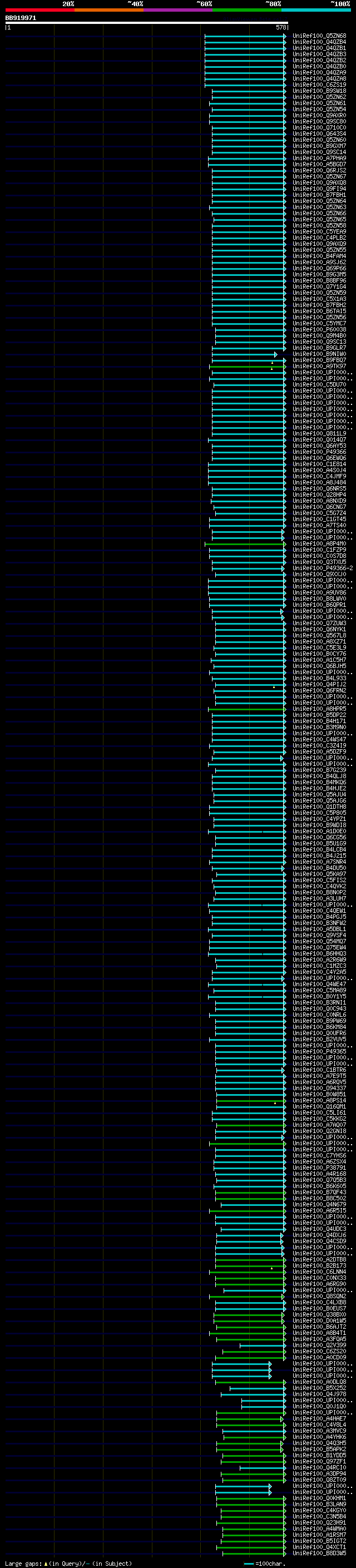The image size is (356, 1568).
Task: Click the green A9TK97 alignment bar
Action: point(248,367)
